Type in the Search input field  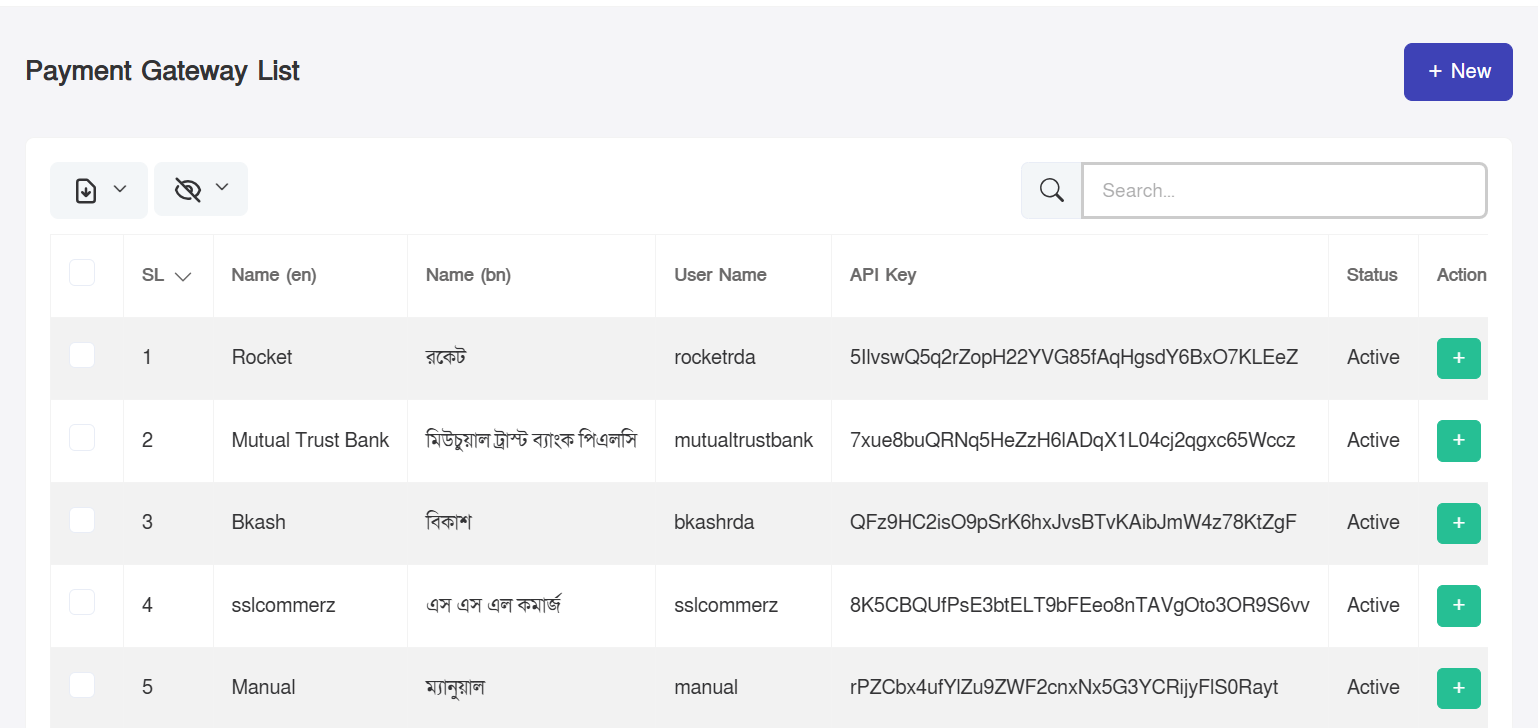(x=1284, y=190)
